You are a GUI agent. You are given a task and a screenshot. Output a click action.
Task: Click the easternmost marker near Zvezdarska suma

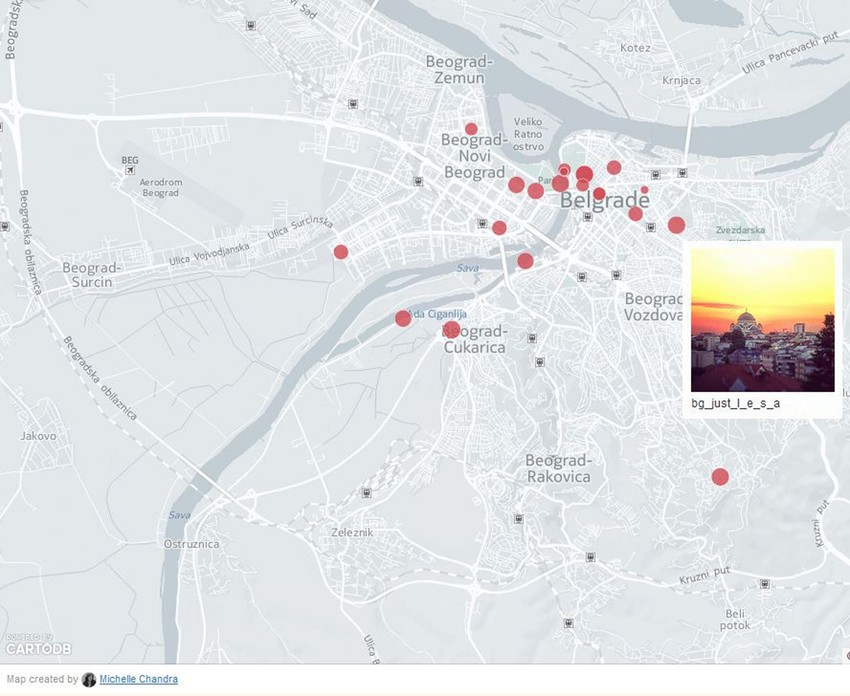click(675, 222)
